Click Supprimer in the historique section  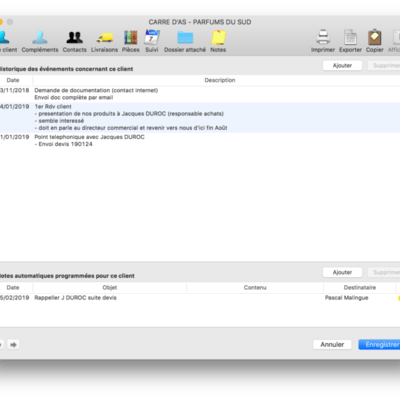[384, 65]
